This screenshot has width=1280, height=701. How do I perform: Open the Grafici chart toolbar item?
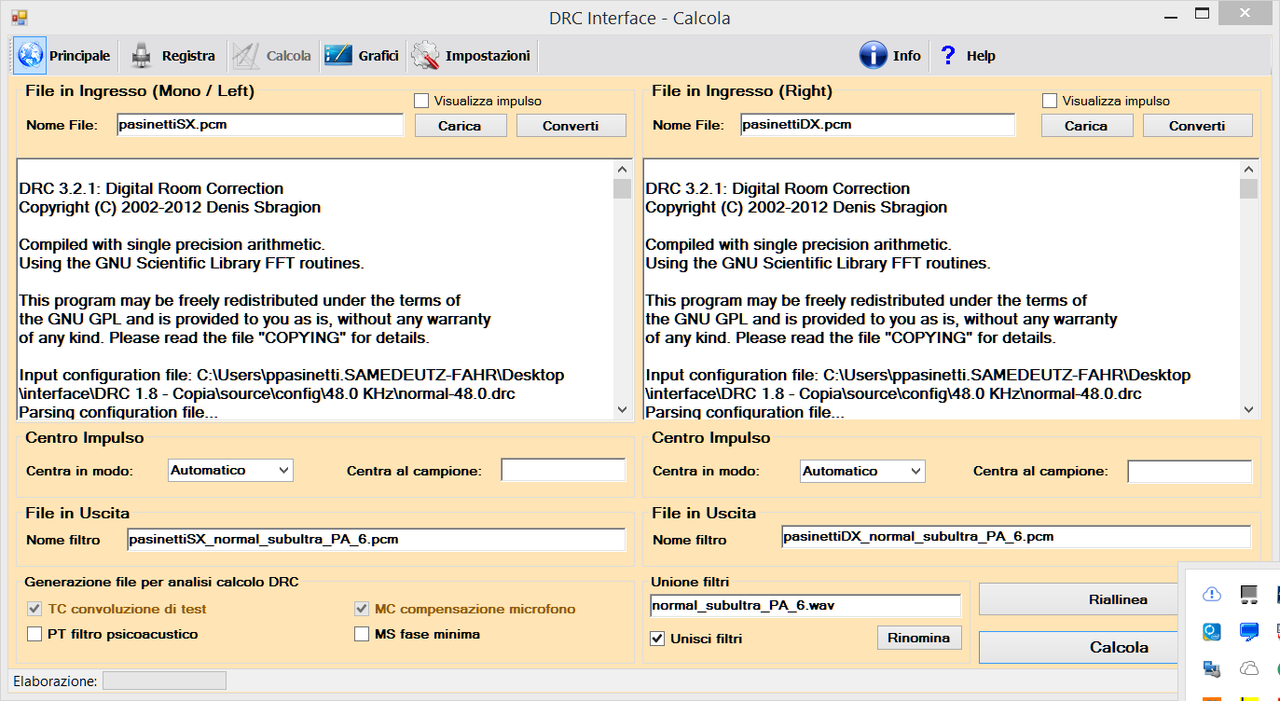pos(362,56)
